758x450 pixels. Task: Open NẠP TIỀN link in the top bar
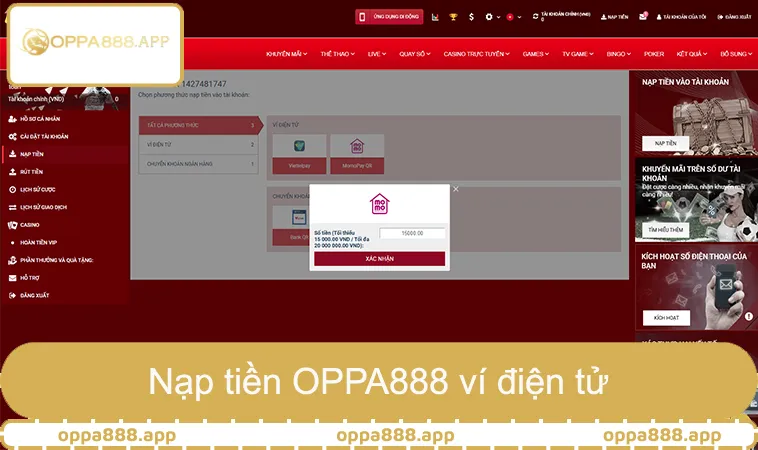(x=614, y=17)
